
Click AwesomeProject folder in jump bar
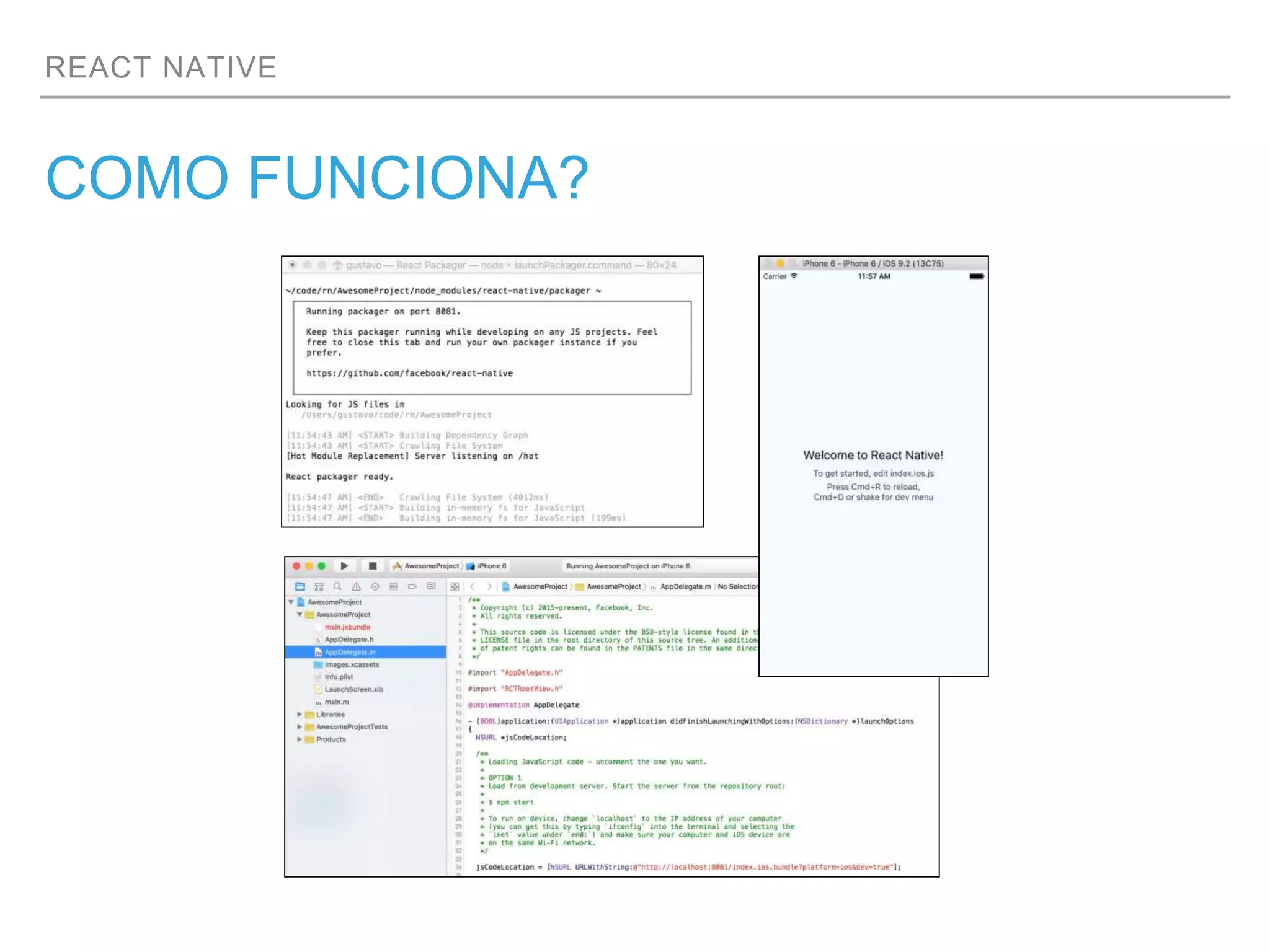(x=608, y=586)
